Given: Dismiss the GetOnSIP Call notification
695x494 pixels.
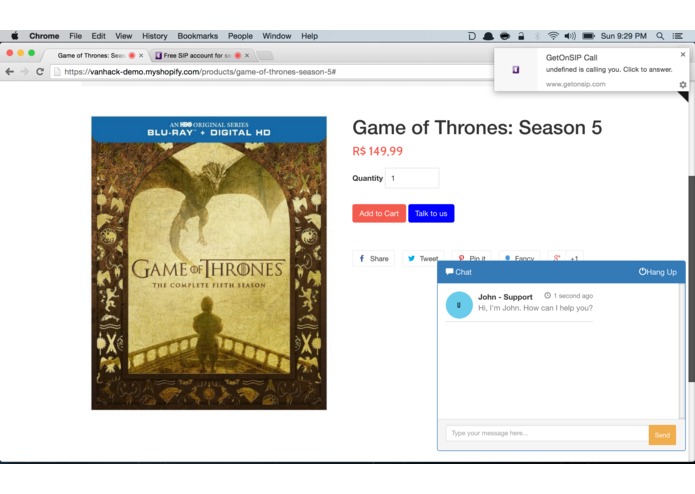Looking at the screenshot, I should point(683,54).
